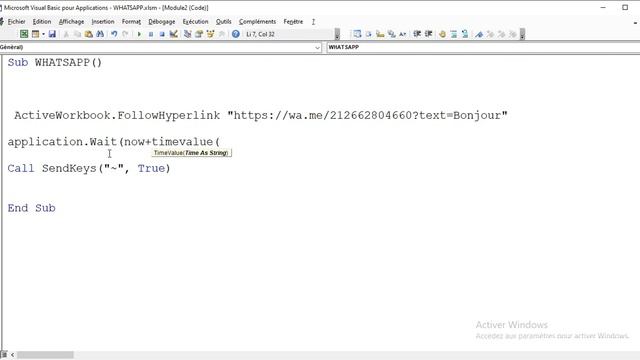Screen dimensions: 640x360
Task: Open the Object Browser icon
Action: 210,34
